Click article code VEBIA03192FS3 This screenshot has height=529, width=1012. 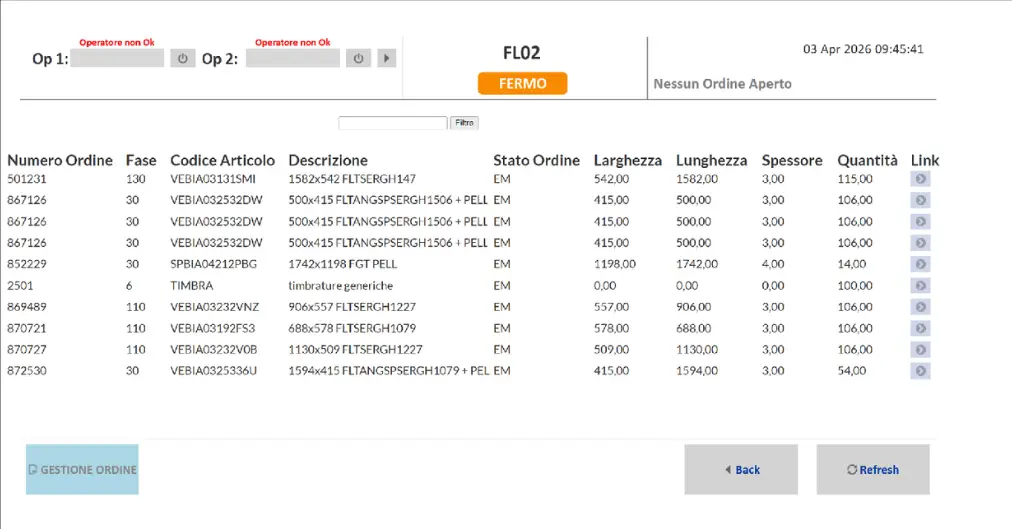pos(213,328)
